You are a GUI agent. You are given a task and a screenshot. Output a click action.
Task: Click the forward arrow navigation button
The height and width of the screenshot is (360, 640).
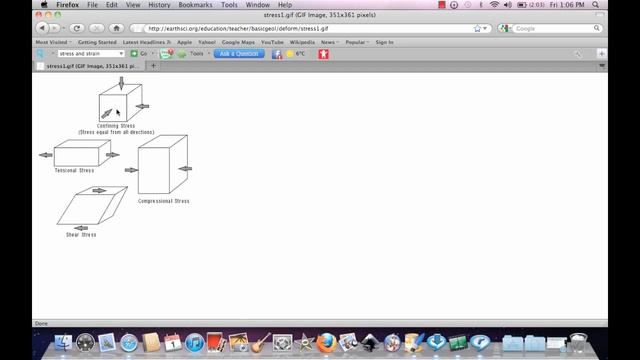pos(55,28)
